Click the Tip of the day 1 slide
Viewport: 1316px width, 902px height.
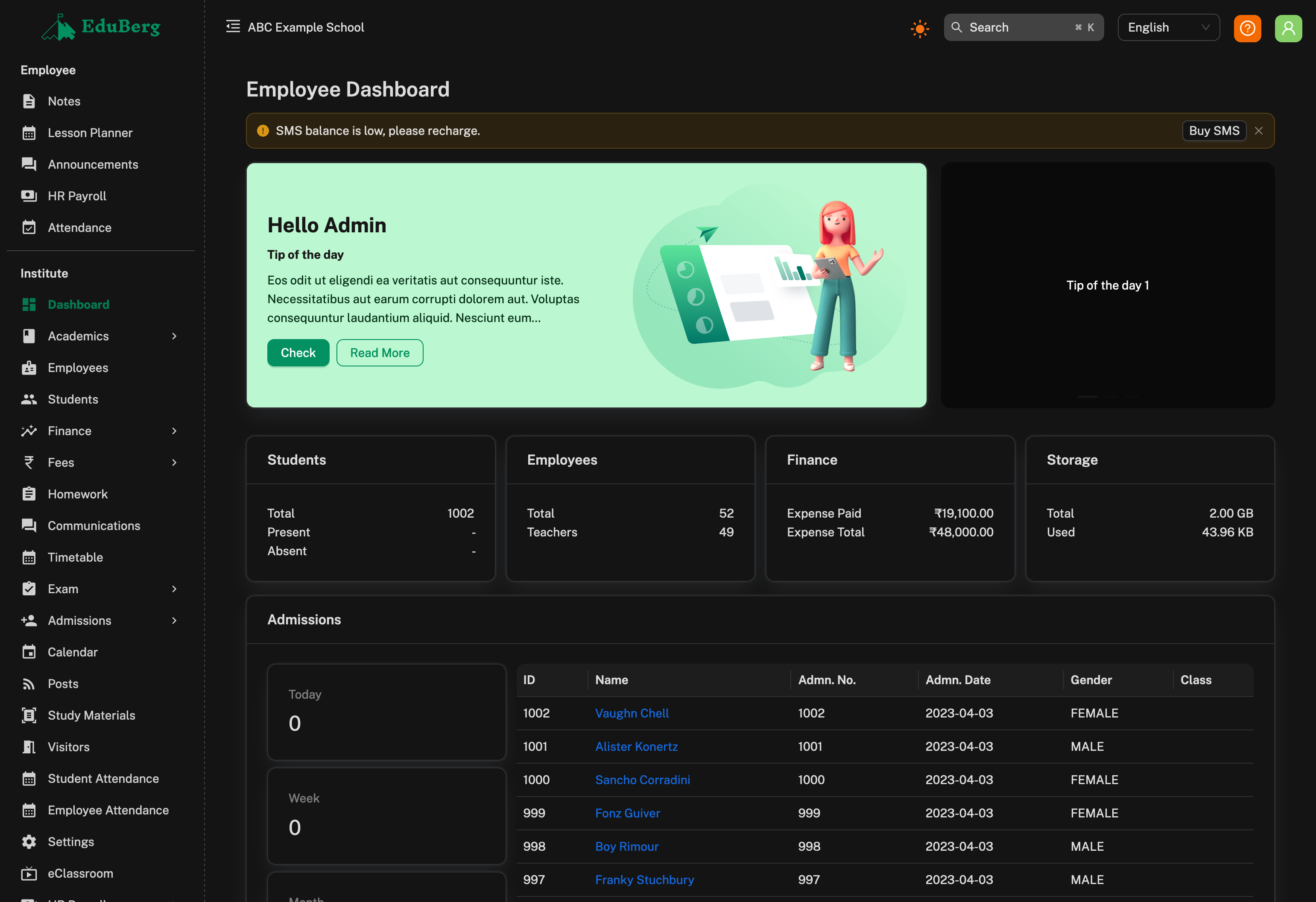(1108, 285)
